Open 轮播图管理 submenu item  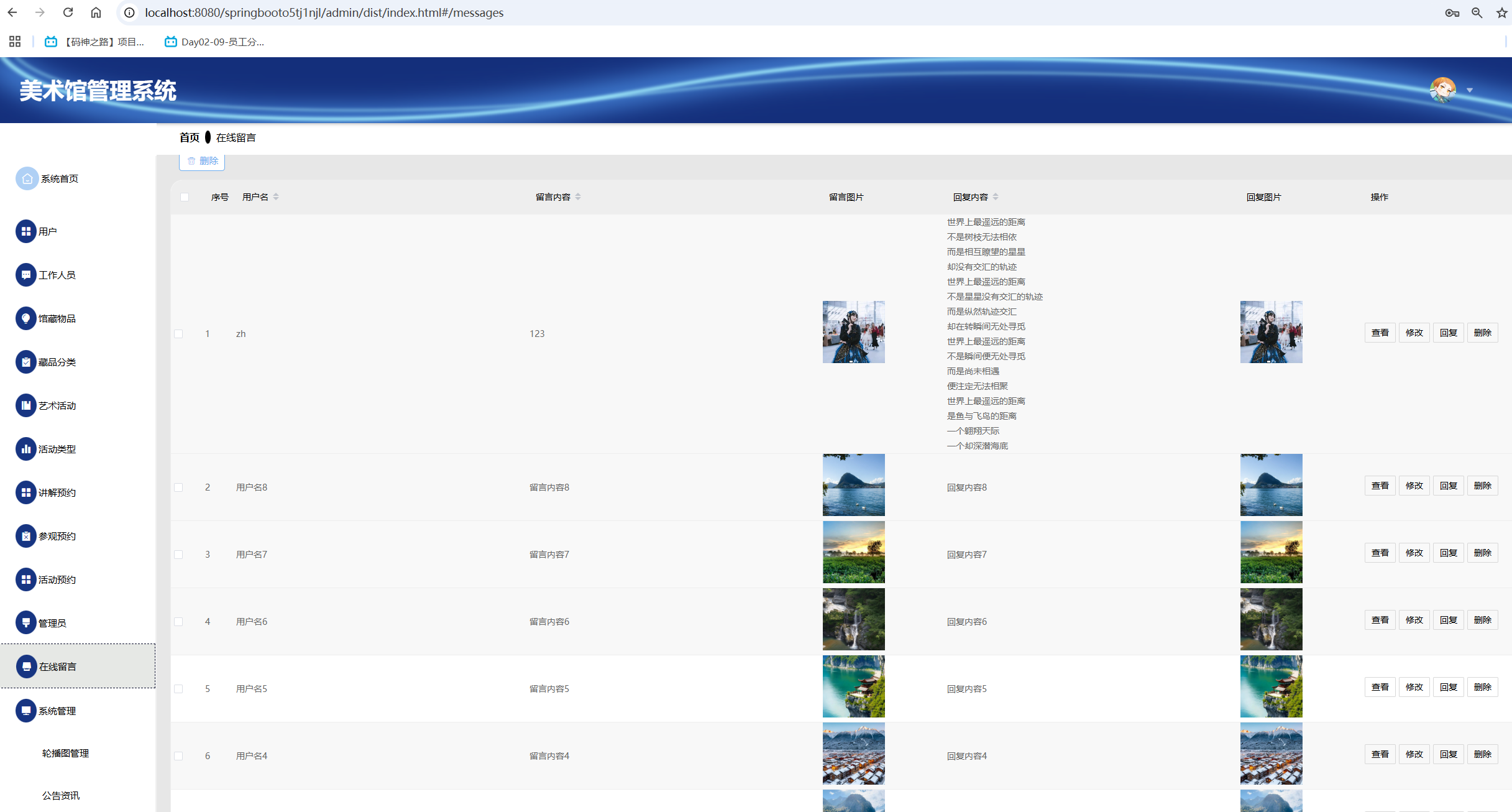tap(65, 753)
